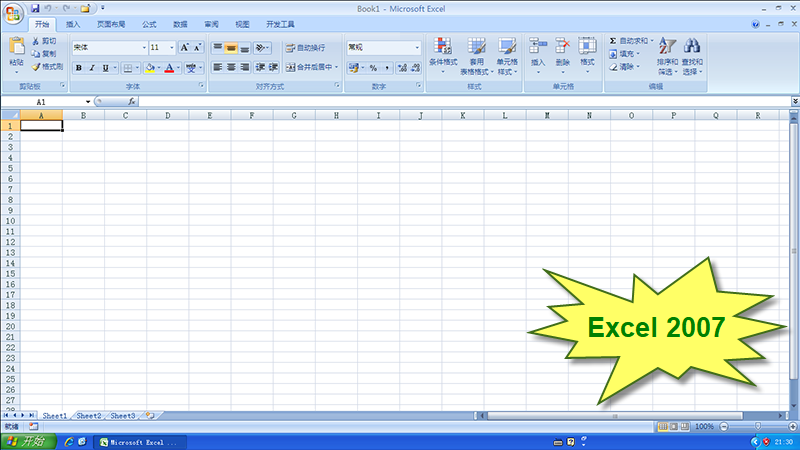Switch to the Formulas (公式) tab
This screenshot has height=450, width=800.
click(149, 24)
